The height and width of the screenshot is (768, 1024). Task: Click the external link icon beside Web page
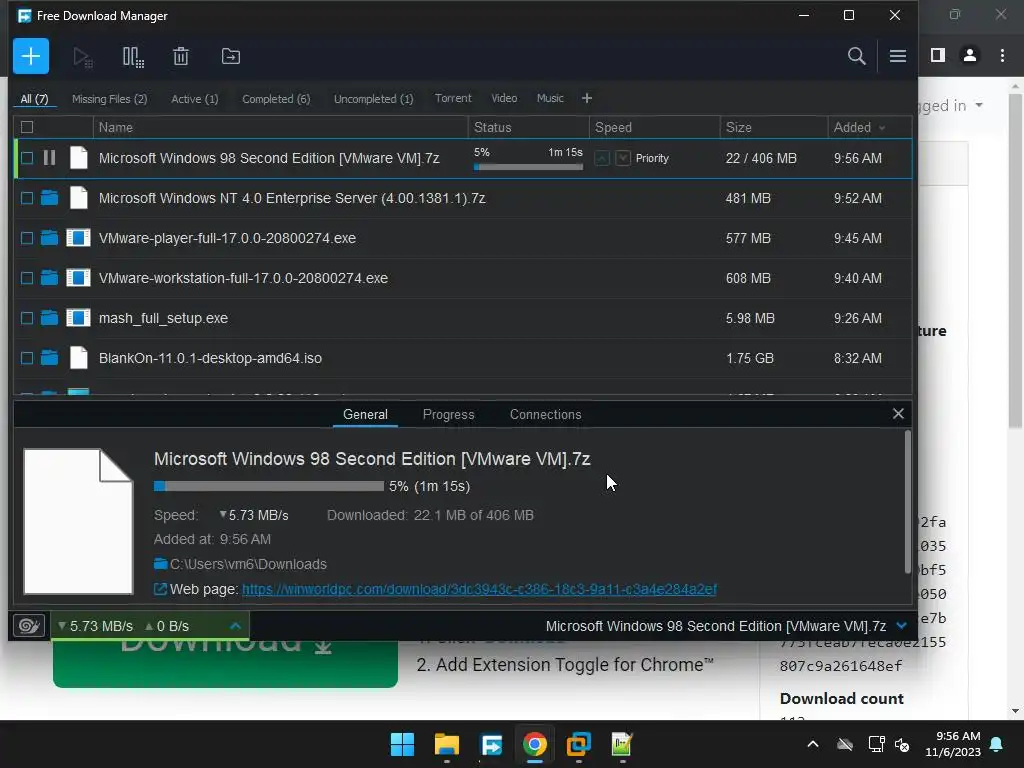(x=160, y=589)
